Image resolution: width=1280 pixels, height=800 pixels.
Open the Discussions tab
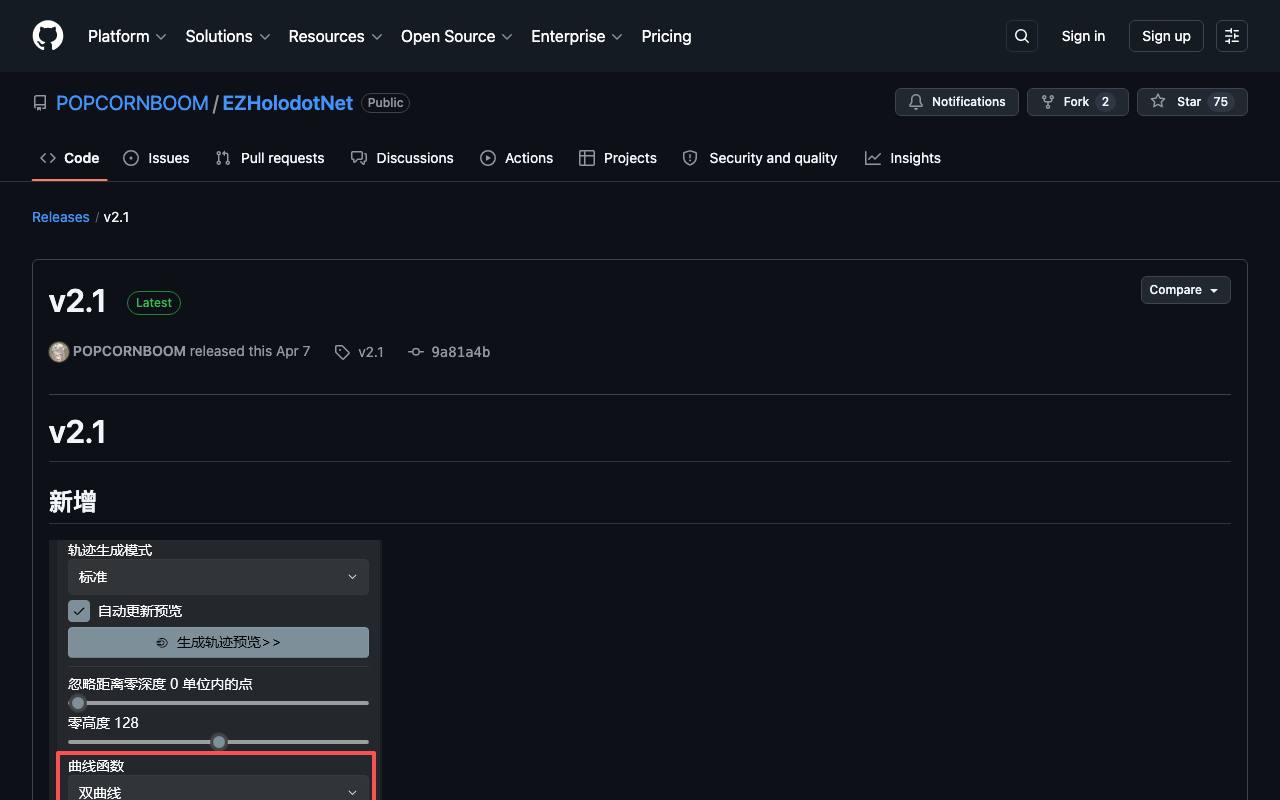click(x=402, y=158)
